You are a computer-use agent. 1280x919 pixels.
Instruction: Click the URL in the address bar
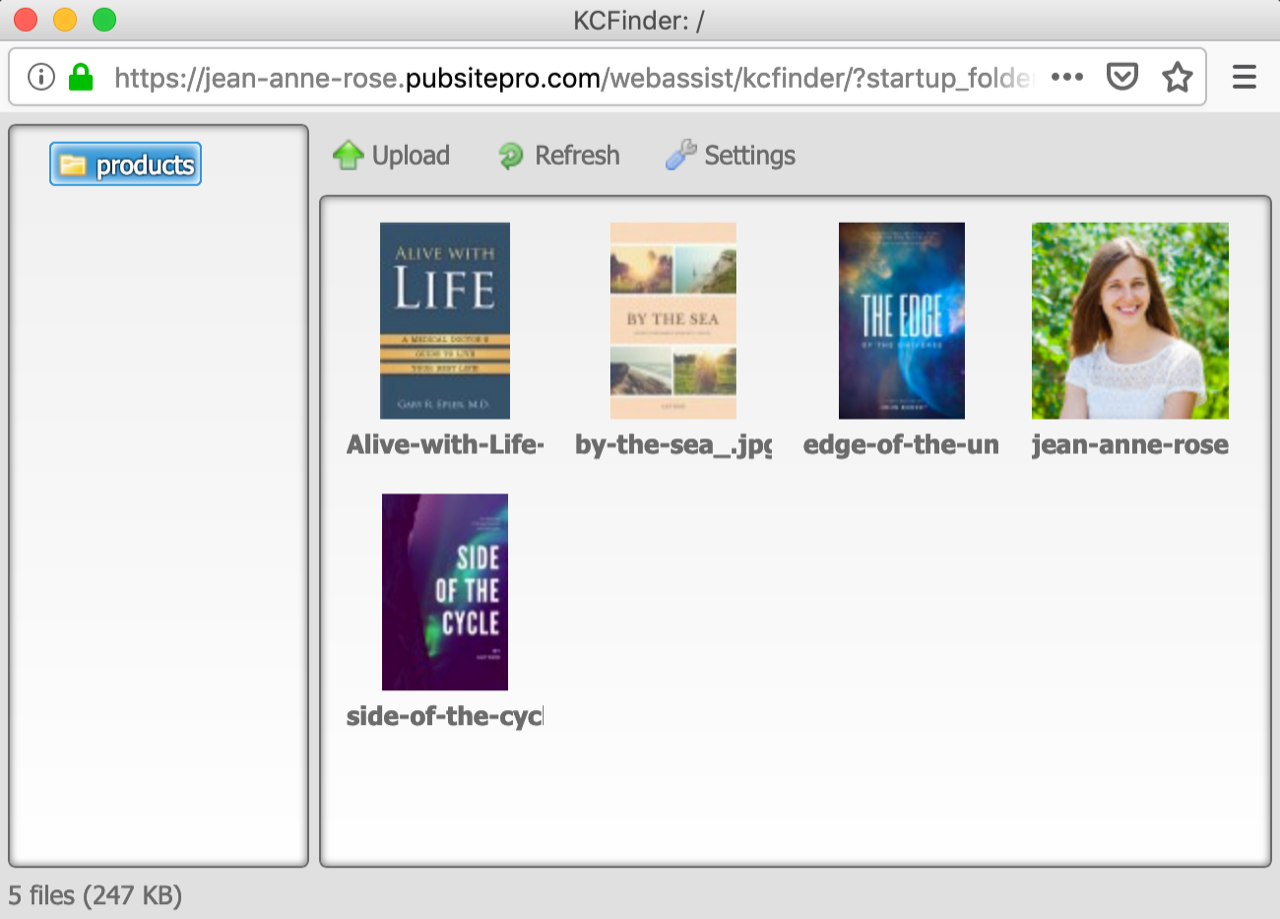[574, 78]
